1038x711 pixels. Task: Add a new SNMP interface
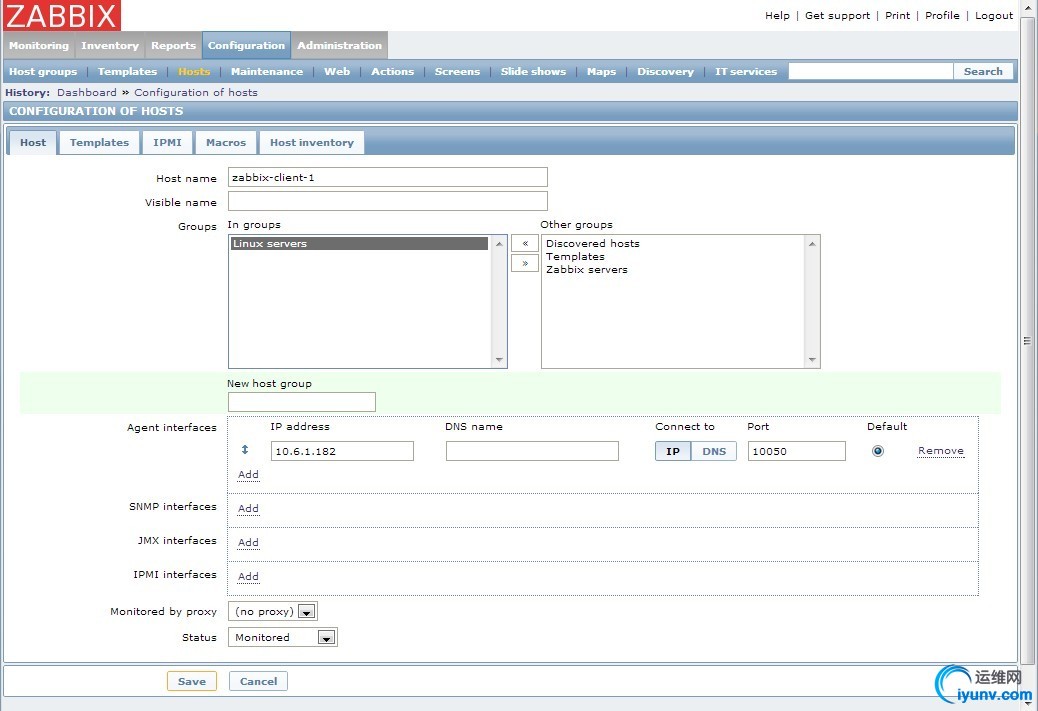point(248,508)
